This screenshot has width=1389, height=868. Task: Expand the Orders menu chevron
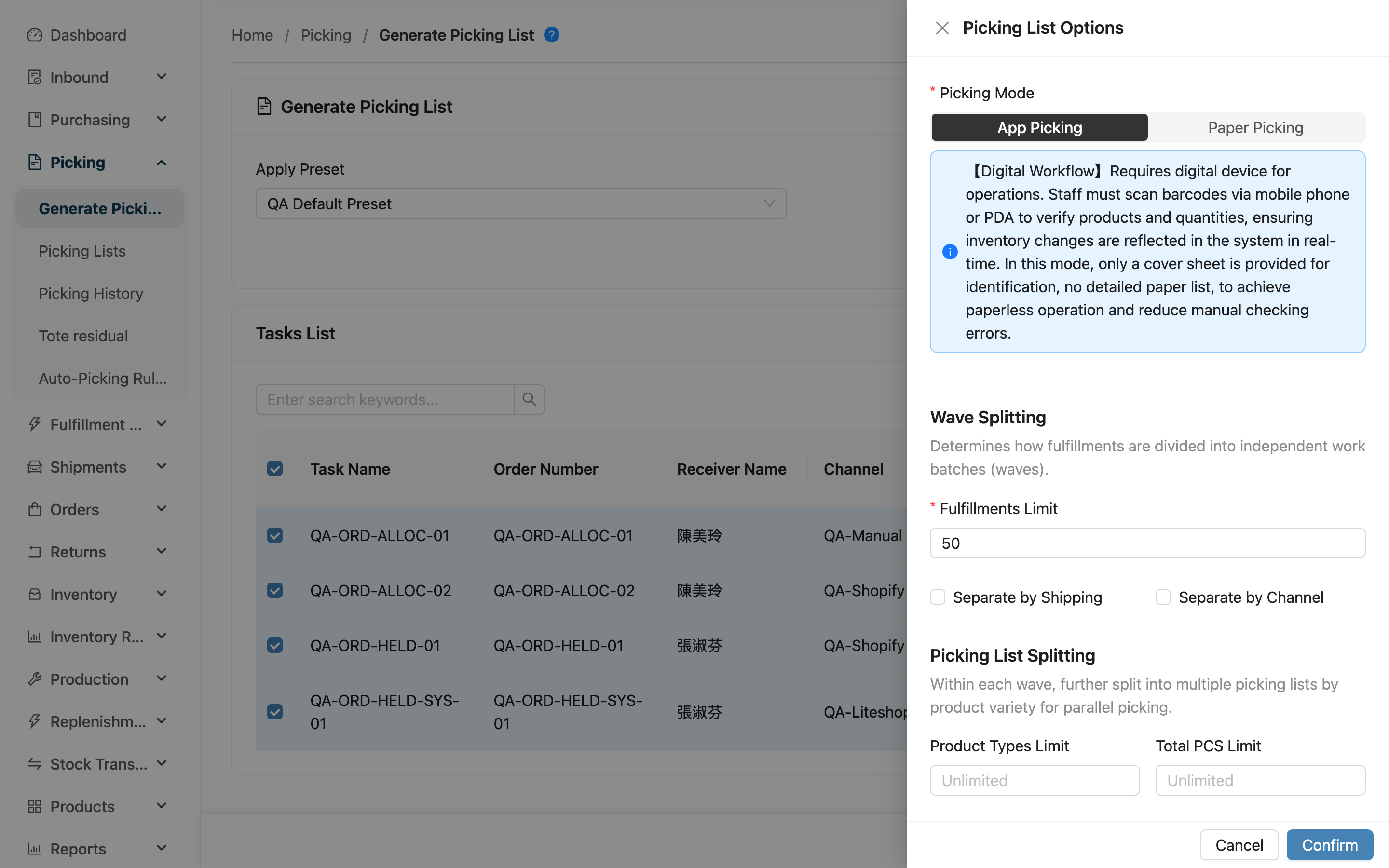coord(162,508)
